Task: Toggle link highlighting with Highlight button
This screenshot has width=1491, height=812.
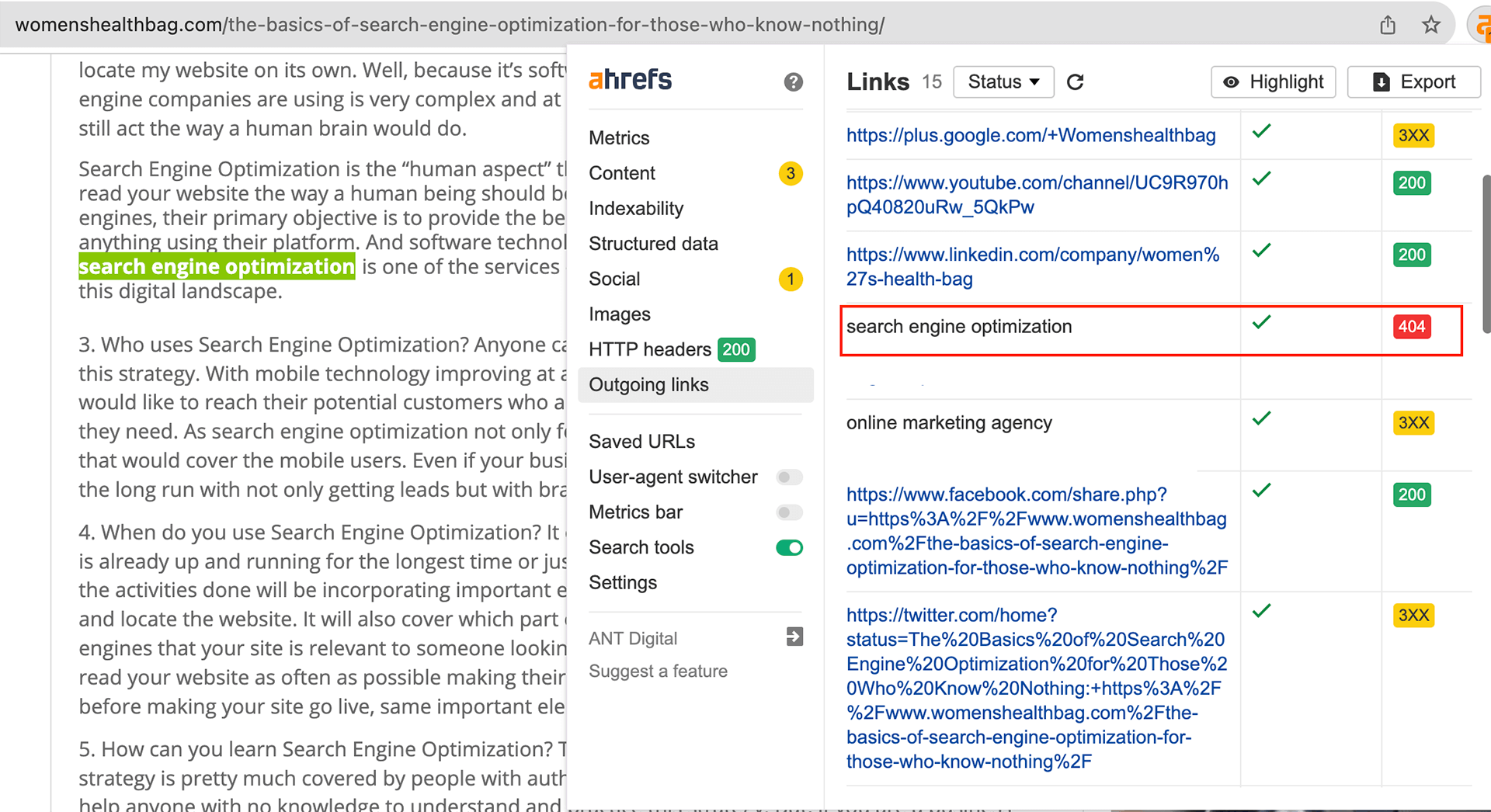Action: [x=1273, y=82]
